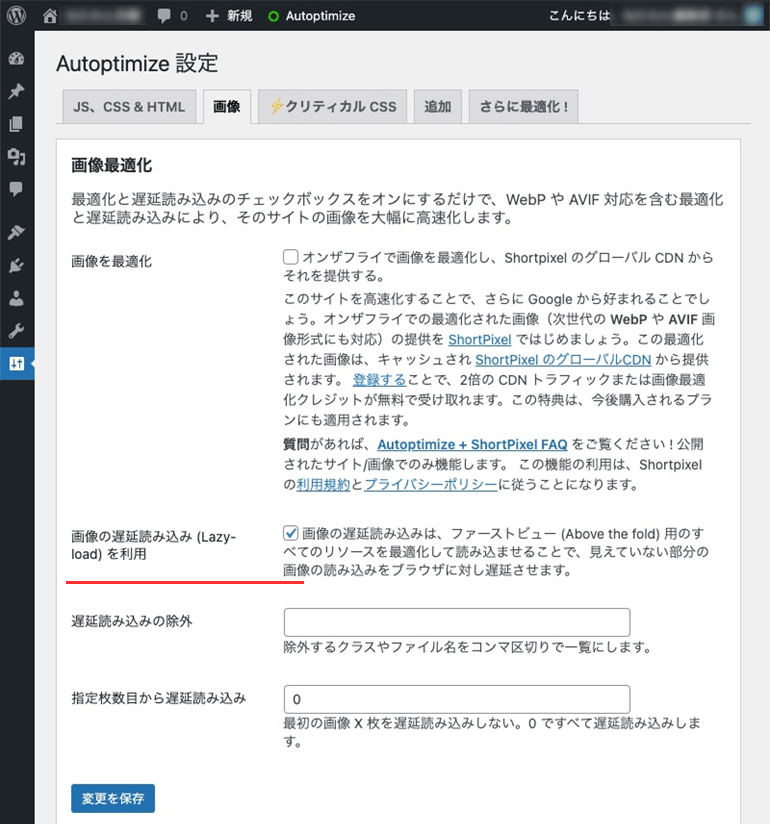Open Plugins sidebar icon
This screenshot has width=770, height=824.
pyautogui.click(x=16, y=265)
